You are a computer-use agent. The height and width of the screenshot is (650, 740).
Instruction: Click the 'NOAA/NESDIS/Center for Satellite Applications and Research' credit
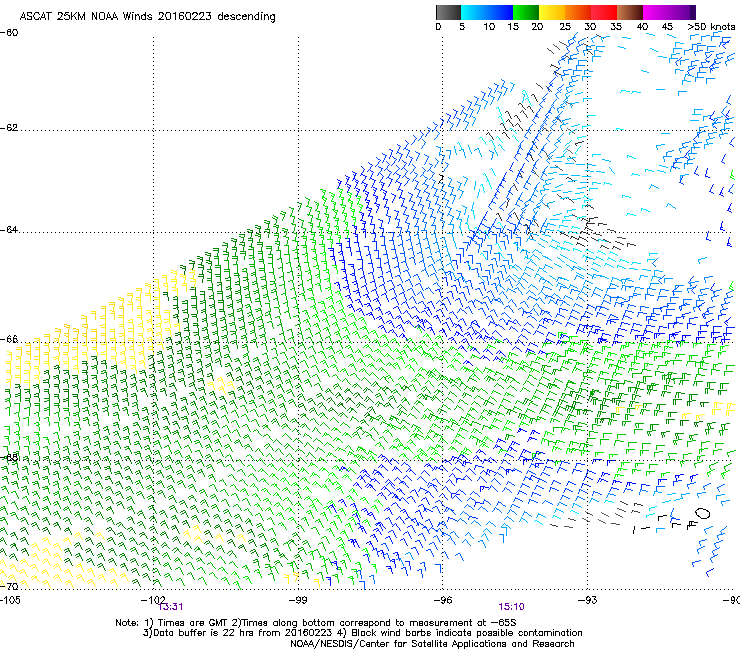432,644
